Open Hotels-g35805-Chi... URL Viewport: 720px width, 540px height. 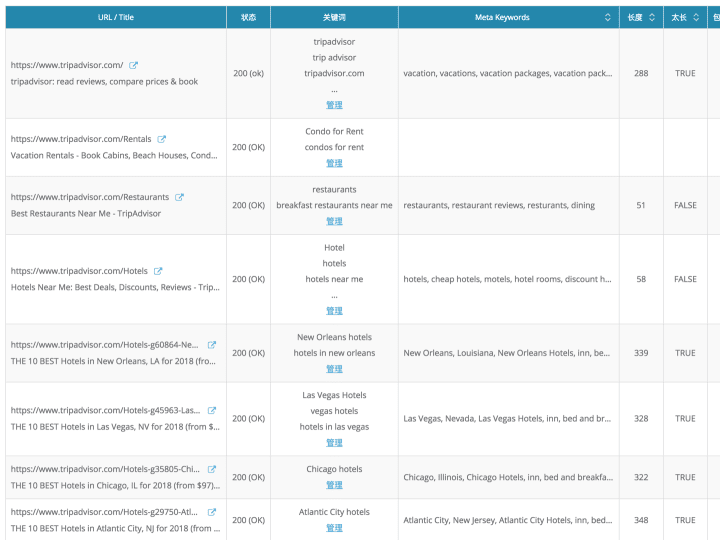coord(105,469)
